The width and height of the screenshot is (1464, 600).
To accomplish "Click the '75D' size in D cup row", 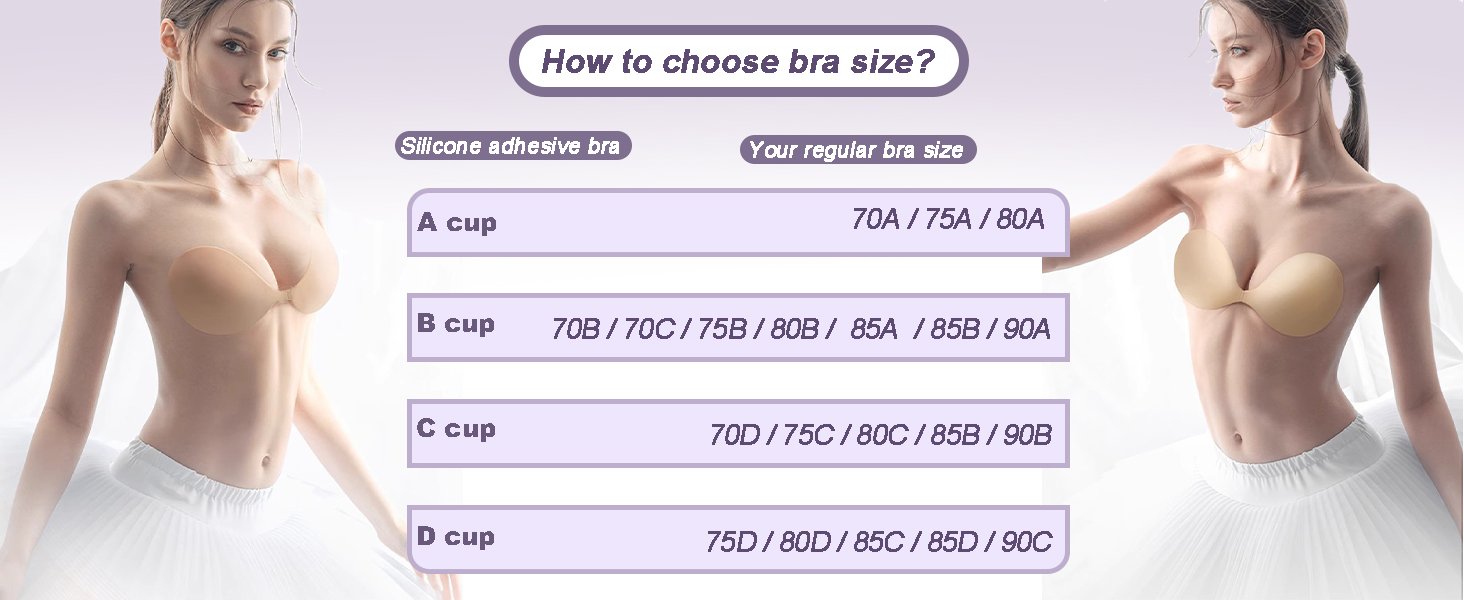I will (730, 542).
